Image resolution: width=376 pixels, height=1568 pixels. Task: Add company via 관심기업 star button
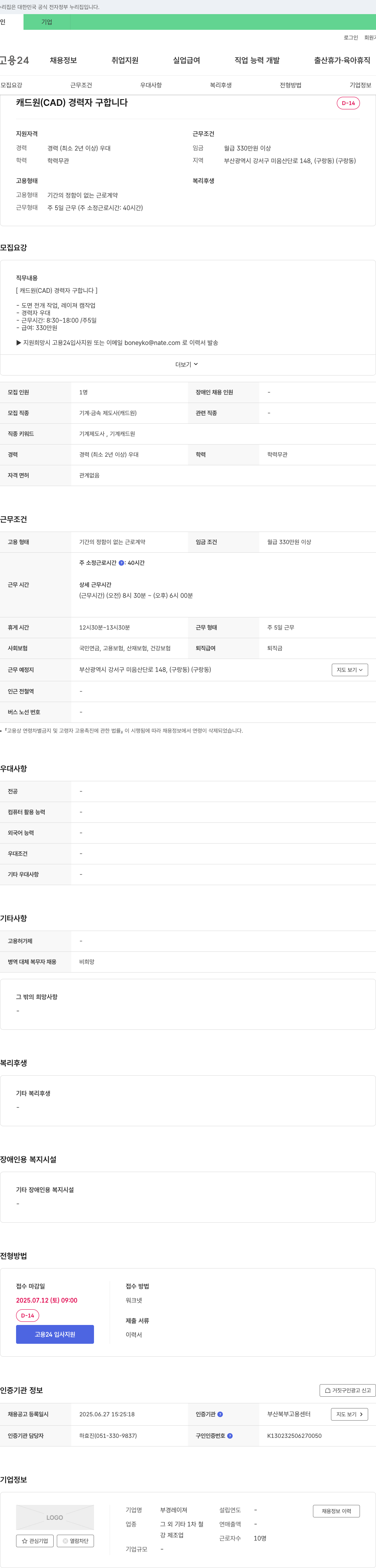click(x=35, y=1541)
